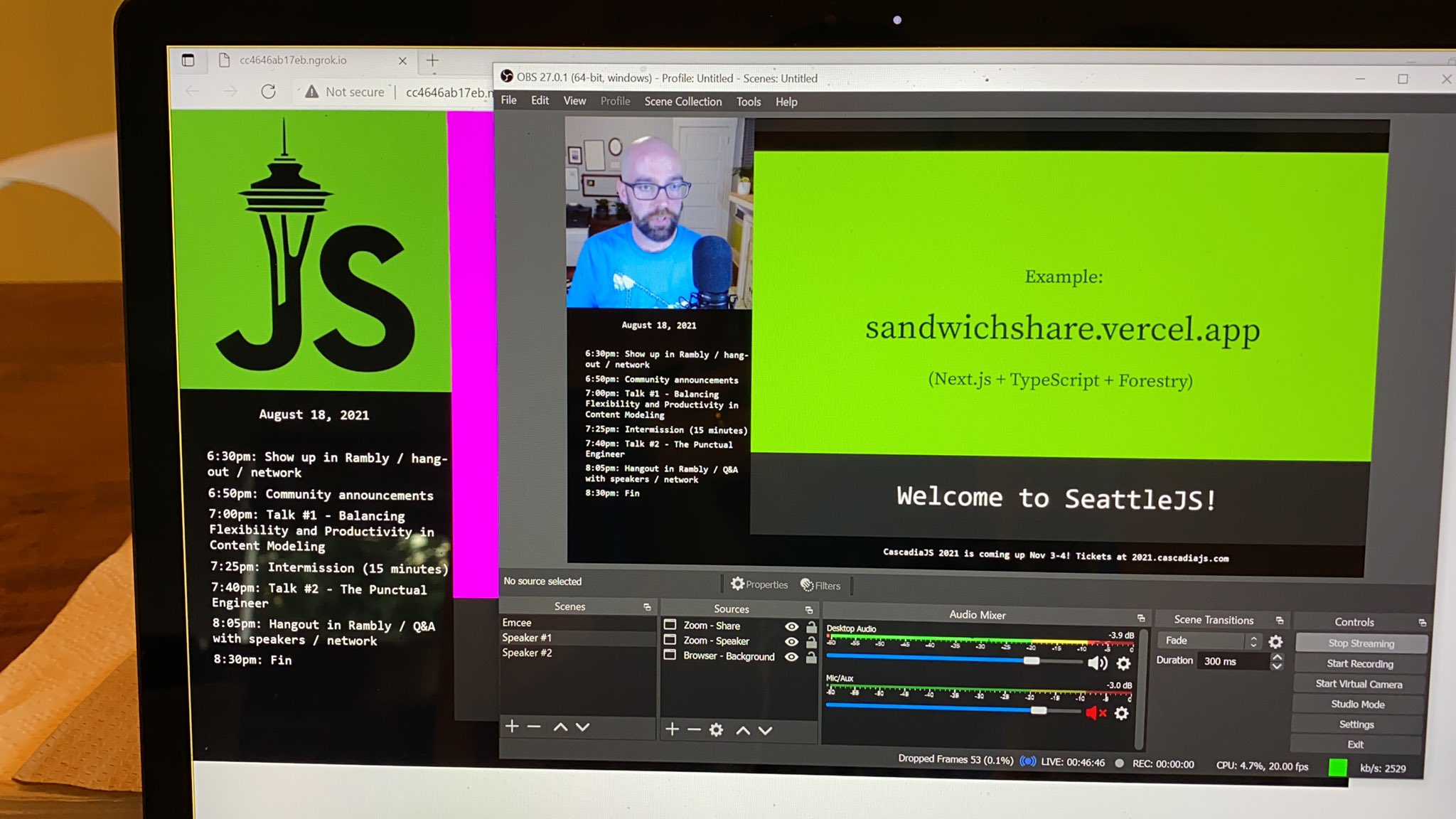The width and height of the screenshot is (1456, 819).
Task: Open the Scene Collection menu
Action: point(683,102)
